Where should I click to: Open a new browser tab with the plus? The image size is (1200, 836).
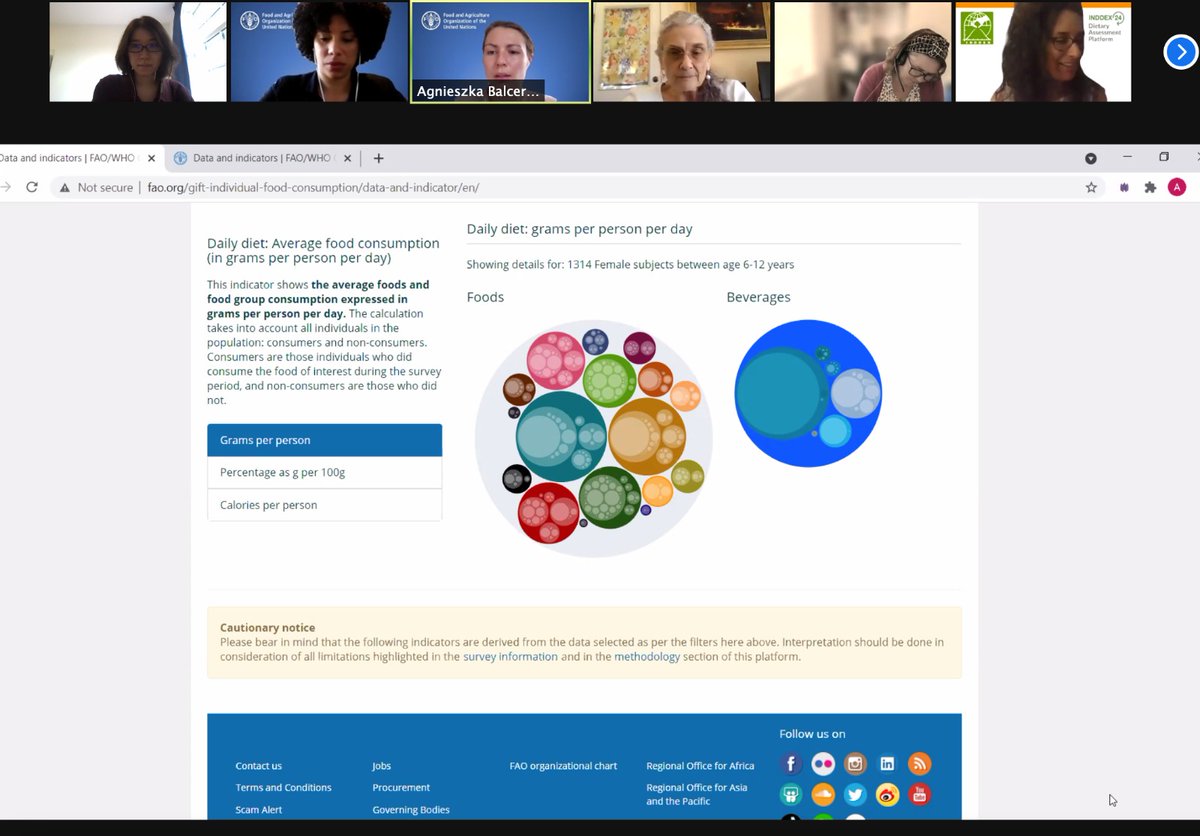click(378, 158)
